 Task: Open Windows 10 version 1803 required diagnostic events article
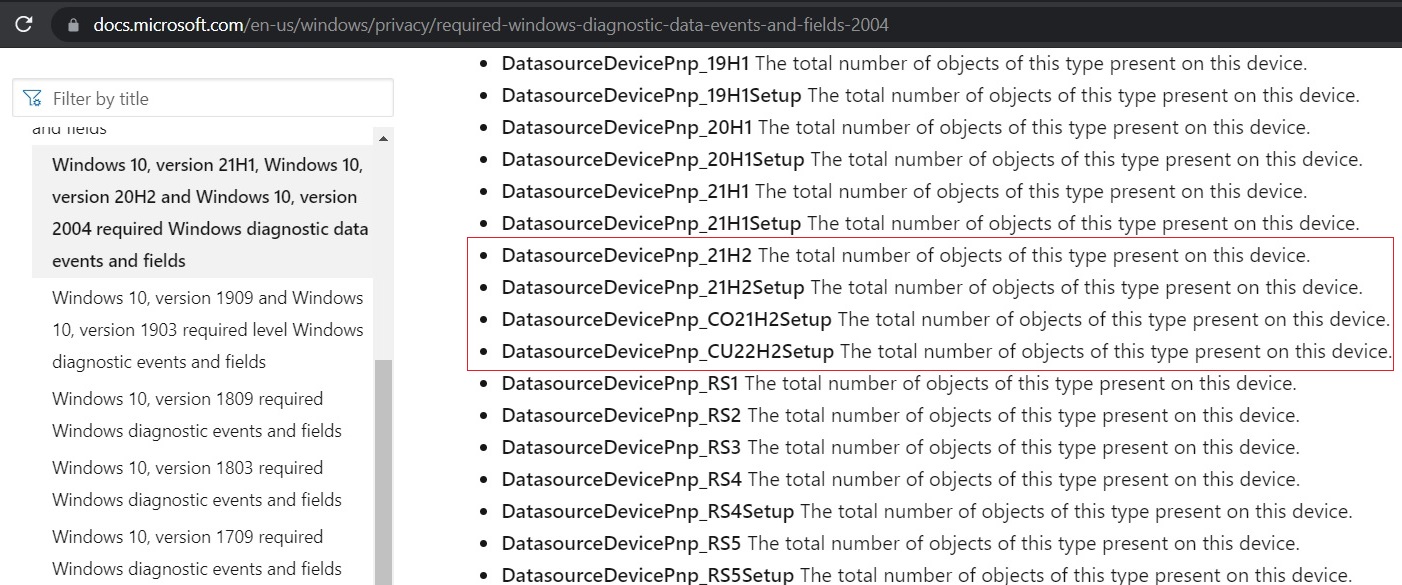(x=197, y=483)
